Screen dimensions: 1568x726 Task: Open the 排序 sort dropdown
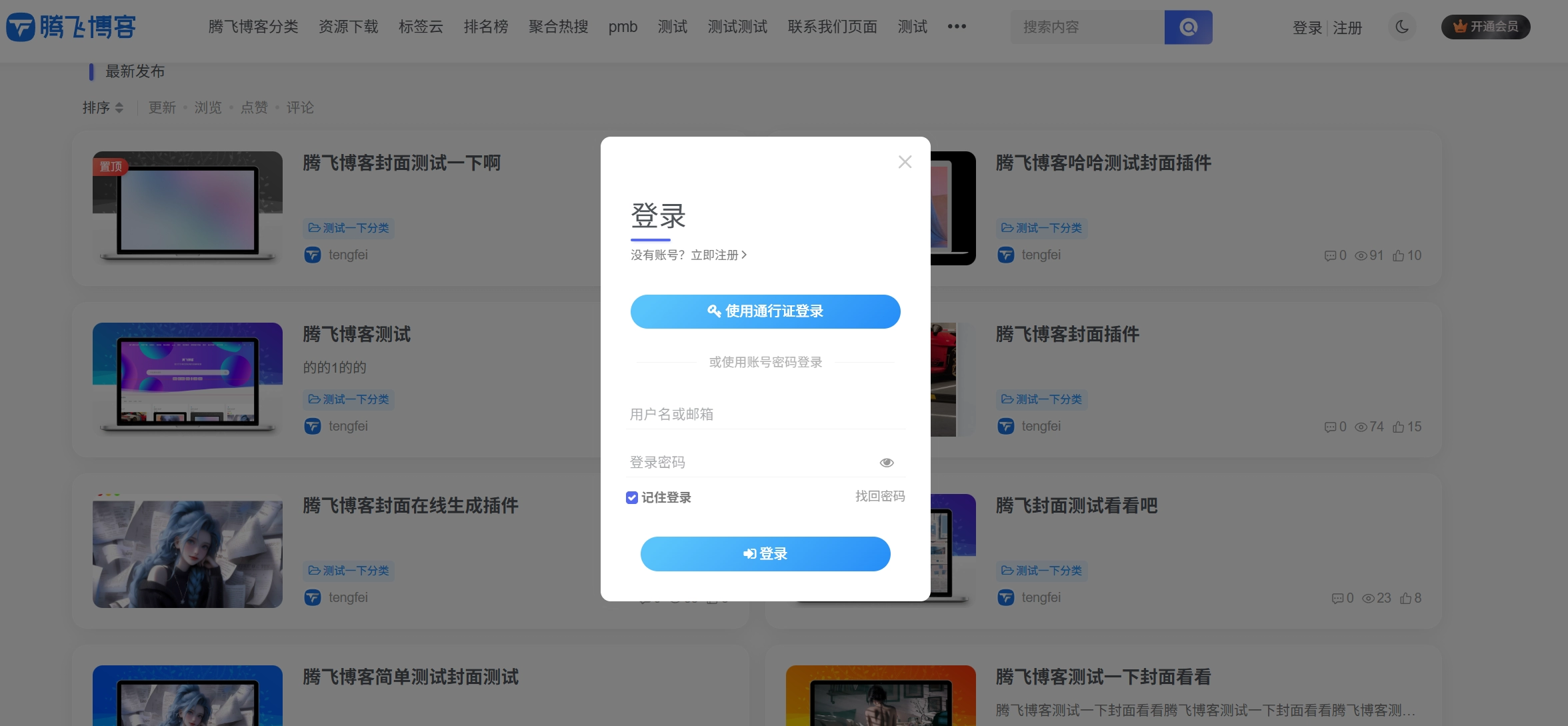[103, 107]
